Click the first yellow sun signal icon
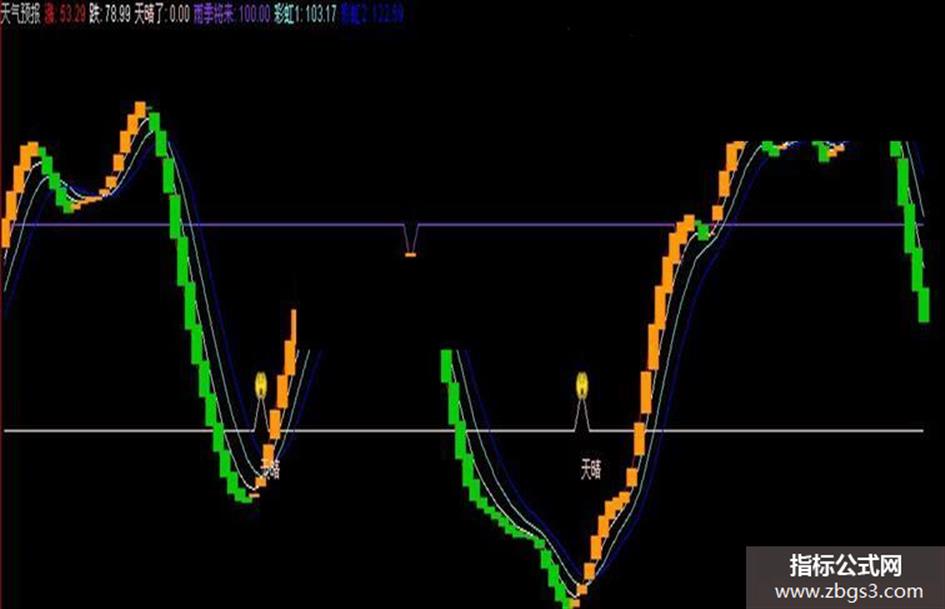Screen dimensions: 945x609 (x=260, y=385)
